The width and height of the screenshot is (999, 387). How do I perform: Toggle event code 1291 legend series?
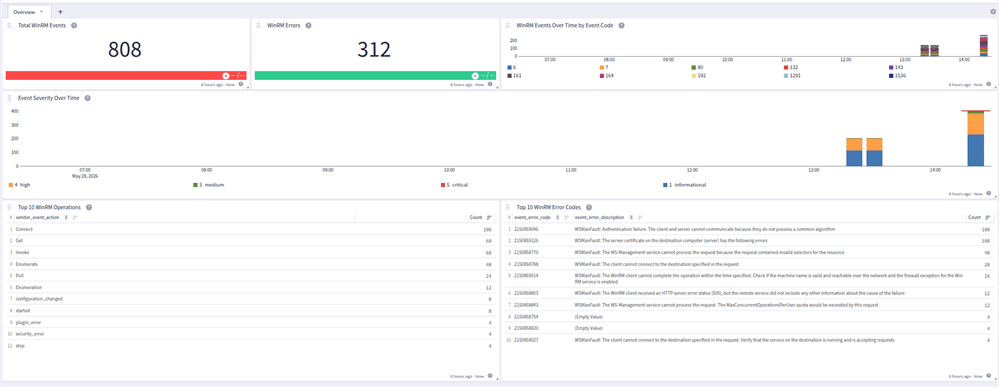pos(792,75)
